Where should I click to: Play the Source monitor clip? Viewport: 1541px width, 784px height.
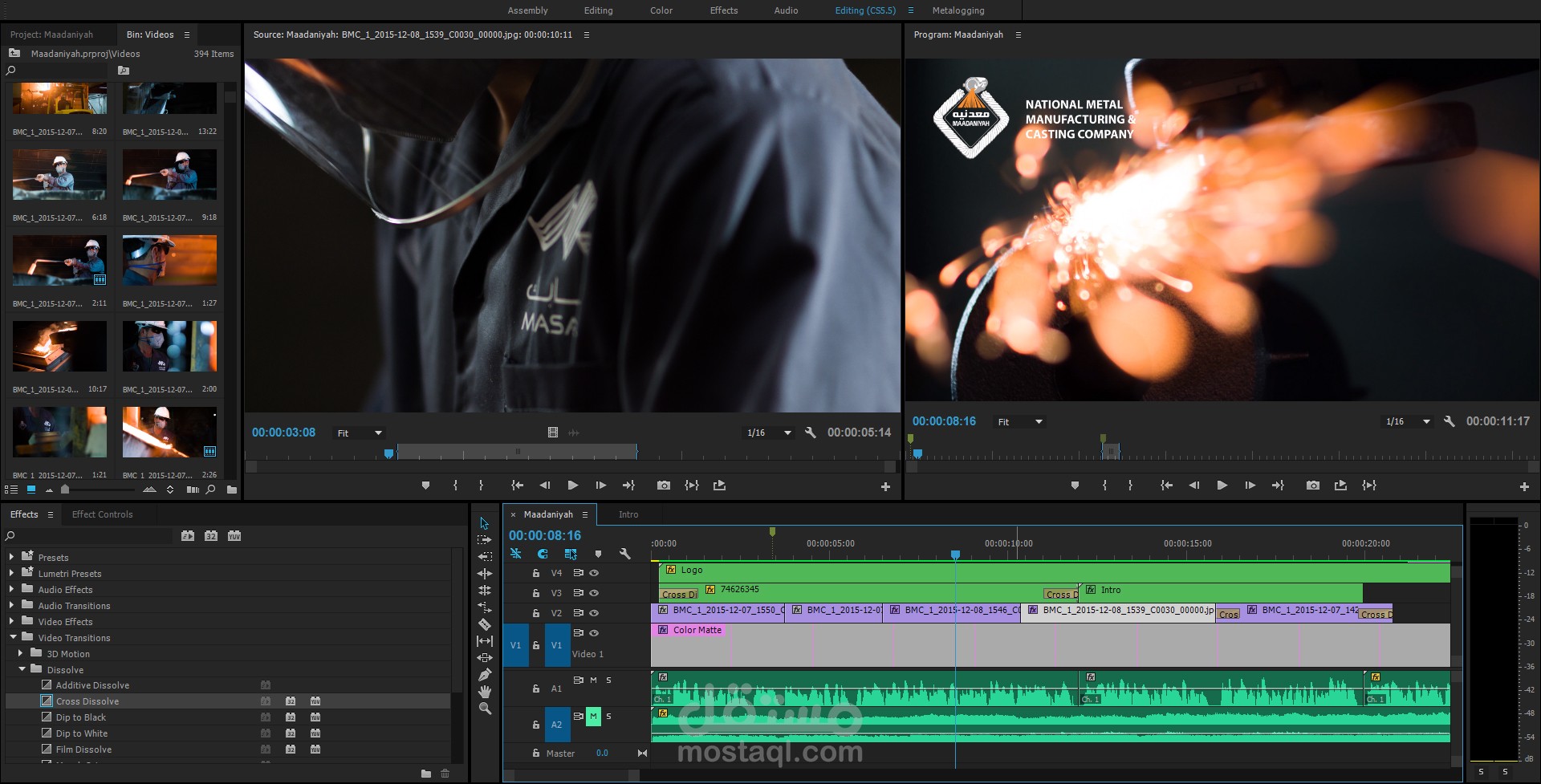[x=572, y=485]
